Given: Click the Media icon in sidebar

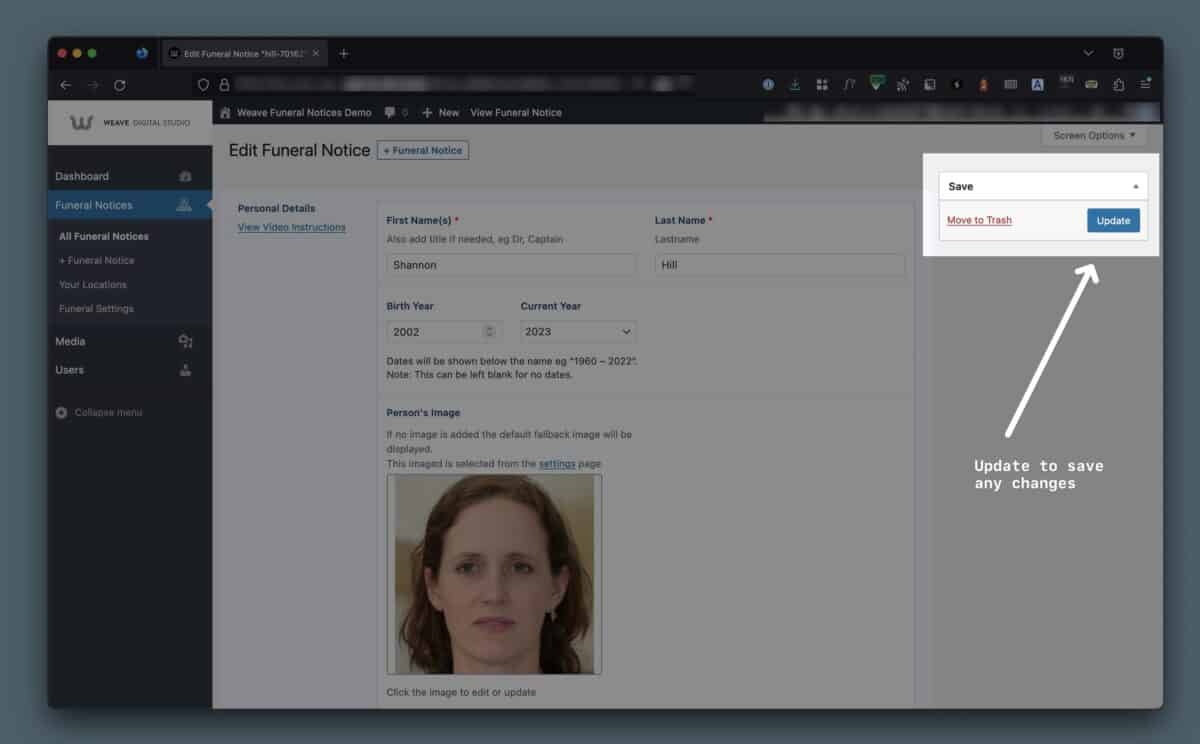Looking at the screenshot, I should point(185,341).
